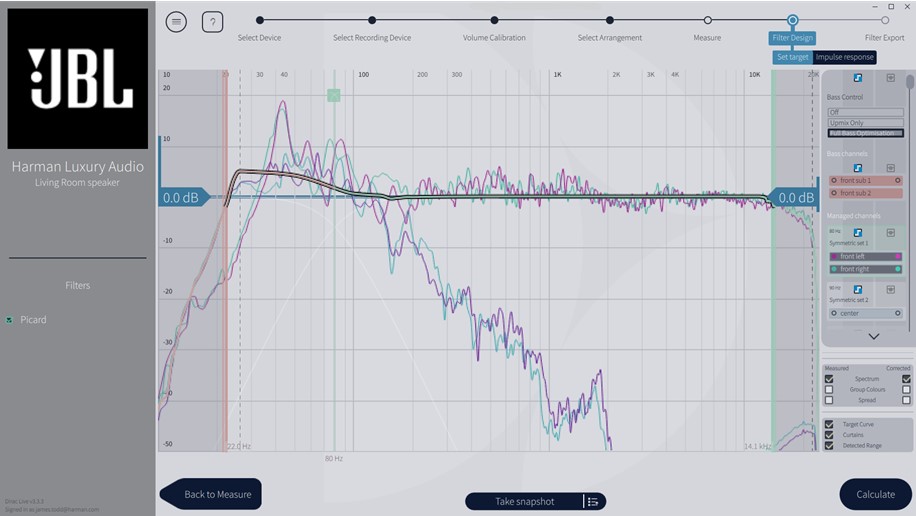This screenshot has height=516, width=916.
Task: Toggle the Detected Range checkbox
Action: click(x=829, y=445)
